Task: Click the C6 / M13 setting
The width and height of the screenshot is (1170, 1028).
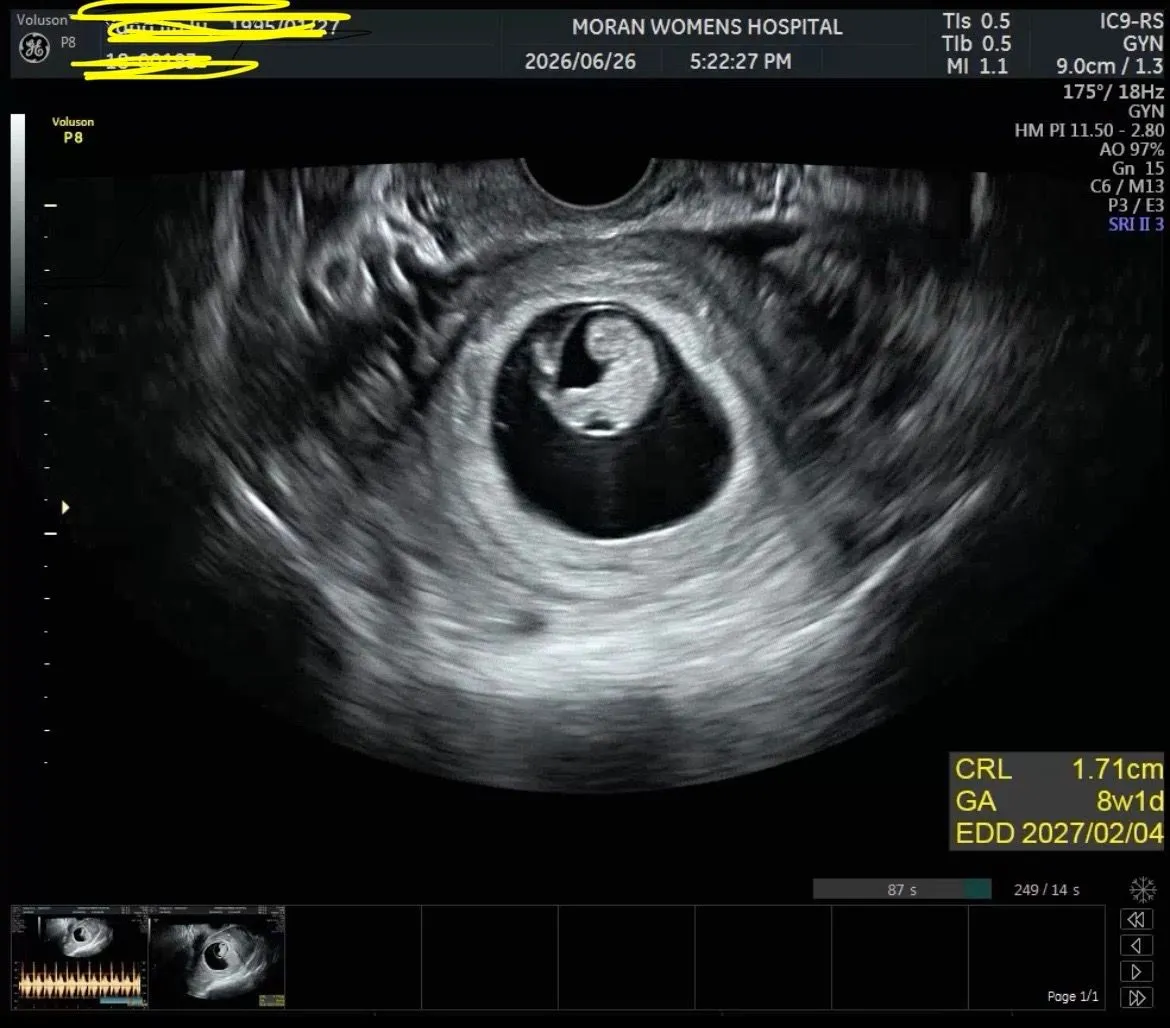Action: tap(1127, 187)
